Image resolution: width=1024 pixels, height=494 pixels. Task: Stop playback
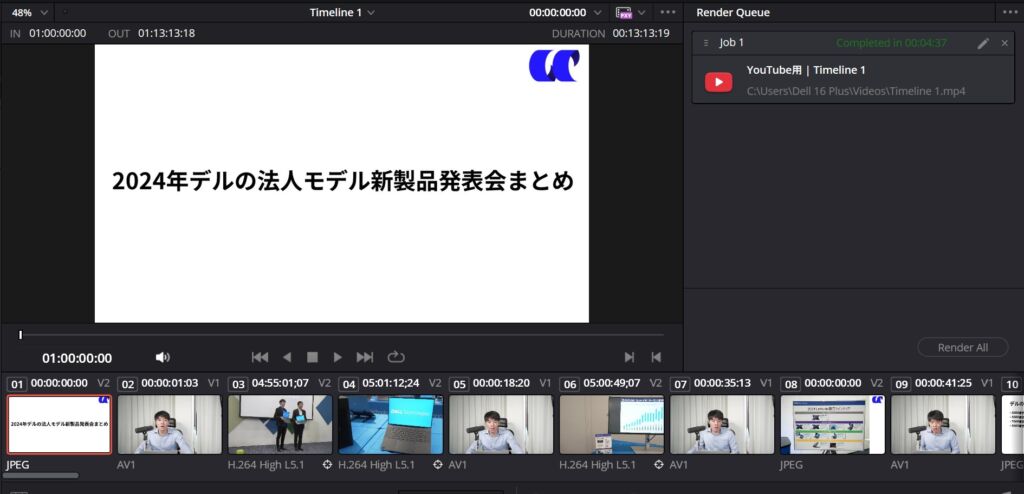312,357
